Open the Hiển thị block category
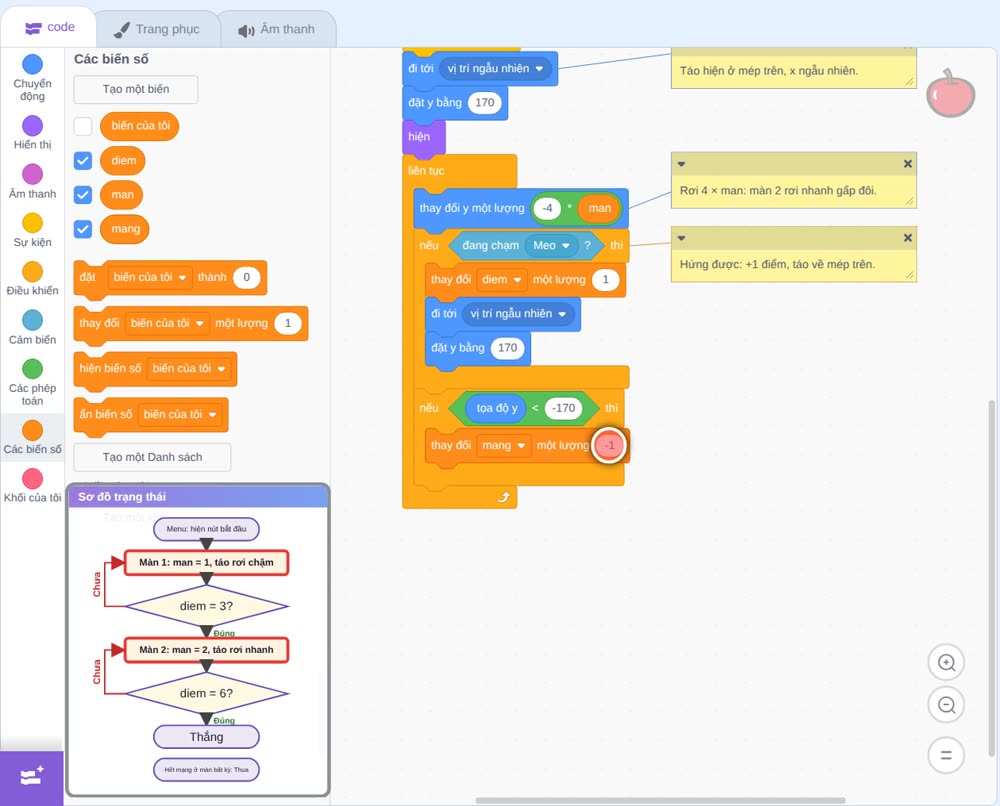1000x806 pixels. pos(32,133)
